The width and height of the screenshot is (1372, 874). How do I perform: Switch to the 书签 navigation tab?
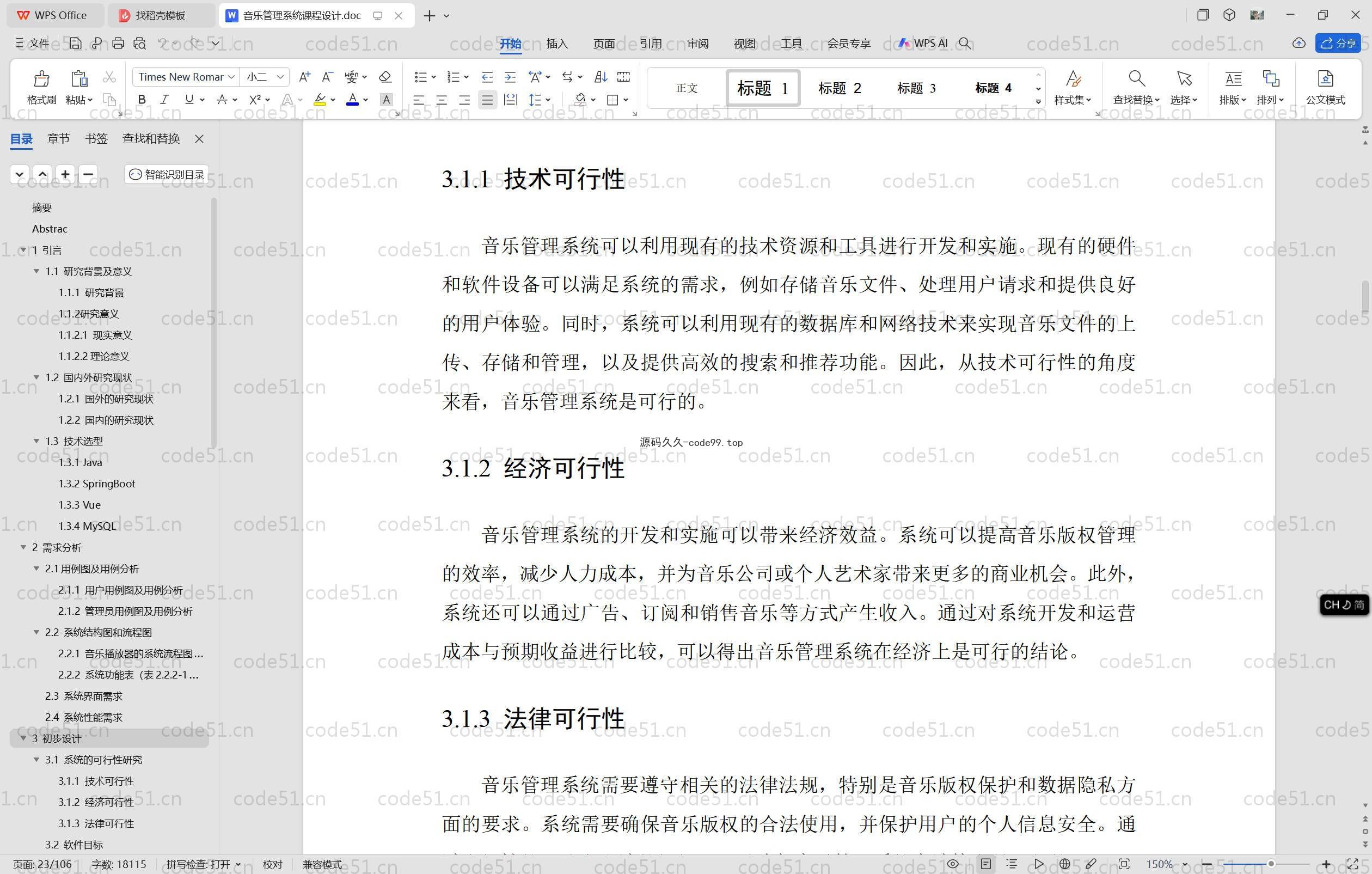[x=96, y=138]
